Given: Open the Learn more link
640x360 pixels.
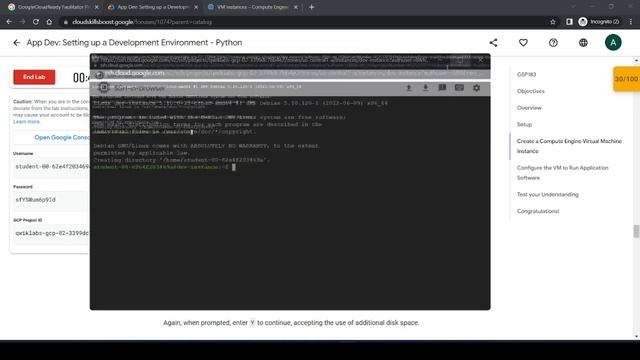Looking at the screenshot, I should [27, 122].
